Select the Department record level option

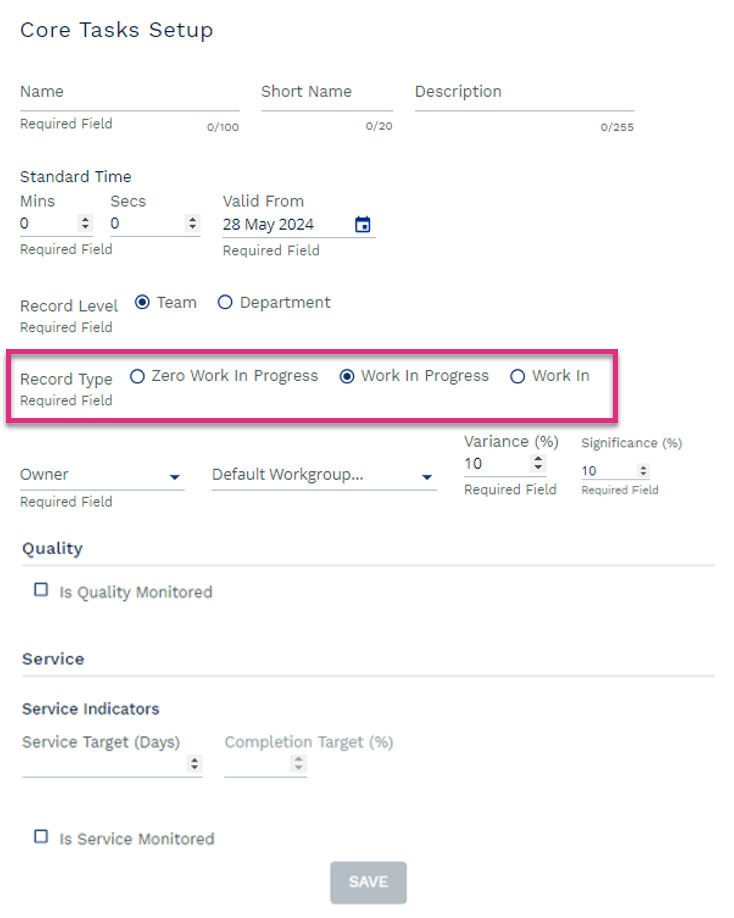225,302
